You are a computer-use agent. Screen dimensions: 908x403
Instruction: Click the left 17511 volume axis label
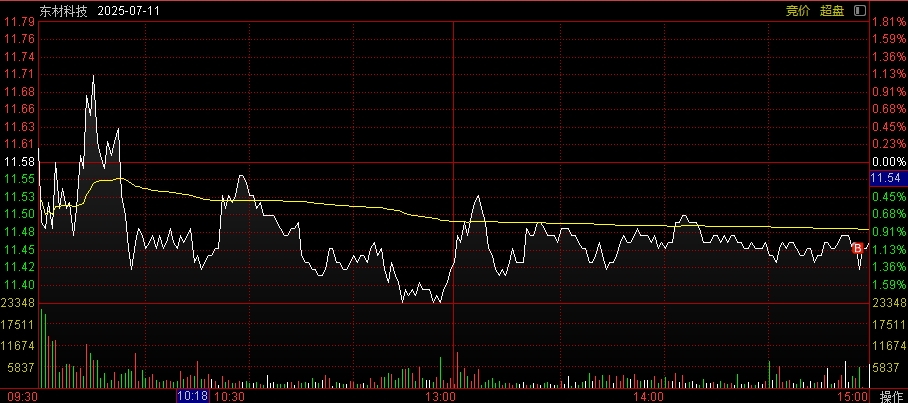(x=19, y=324)
